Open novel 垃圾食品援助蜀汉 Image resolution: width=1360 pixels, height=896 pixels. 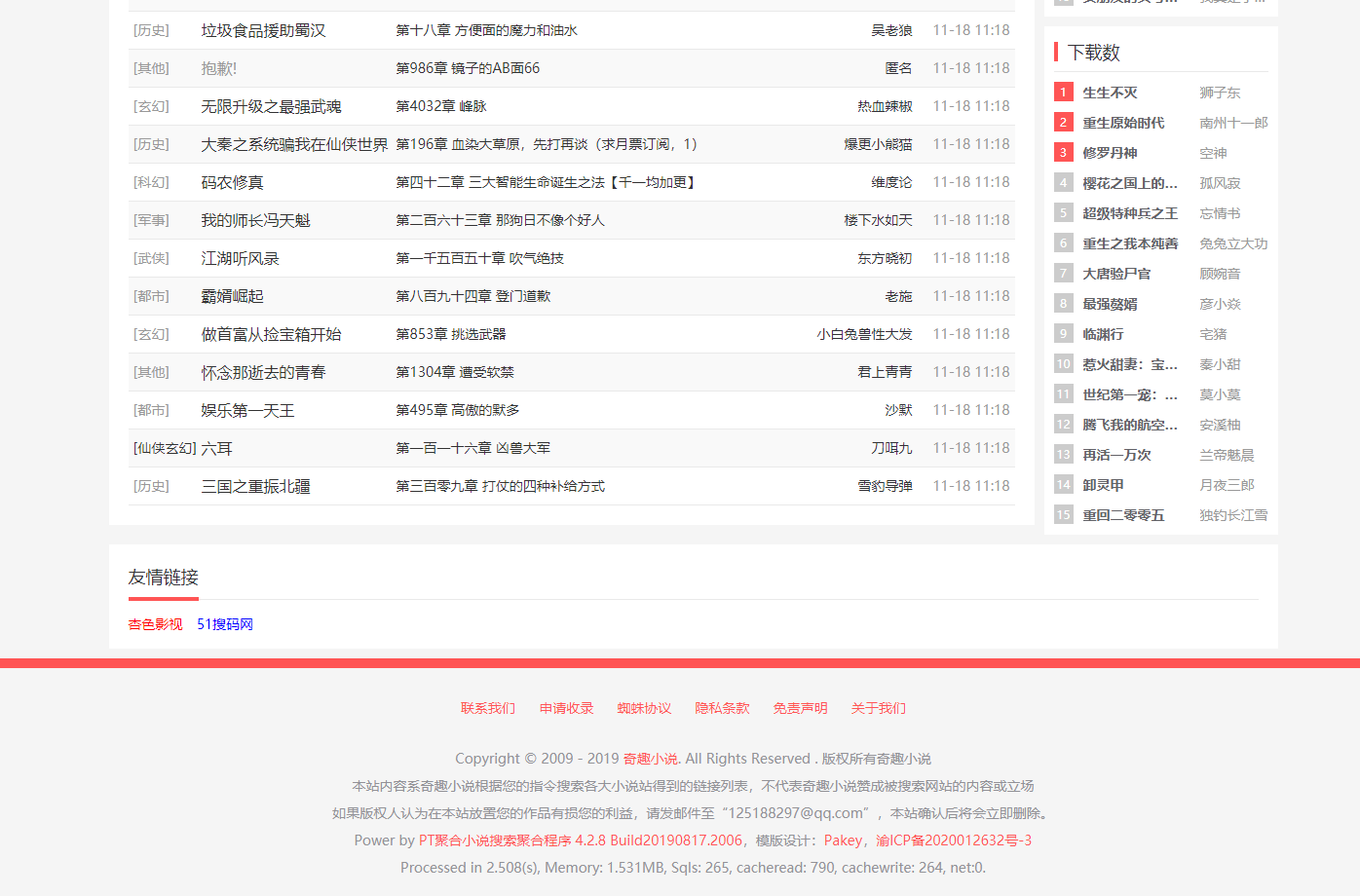coord(263,31)
